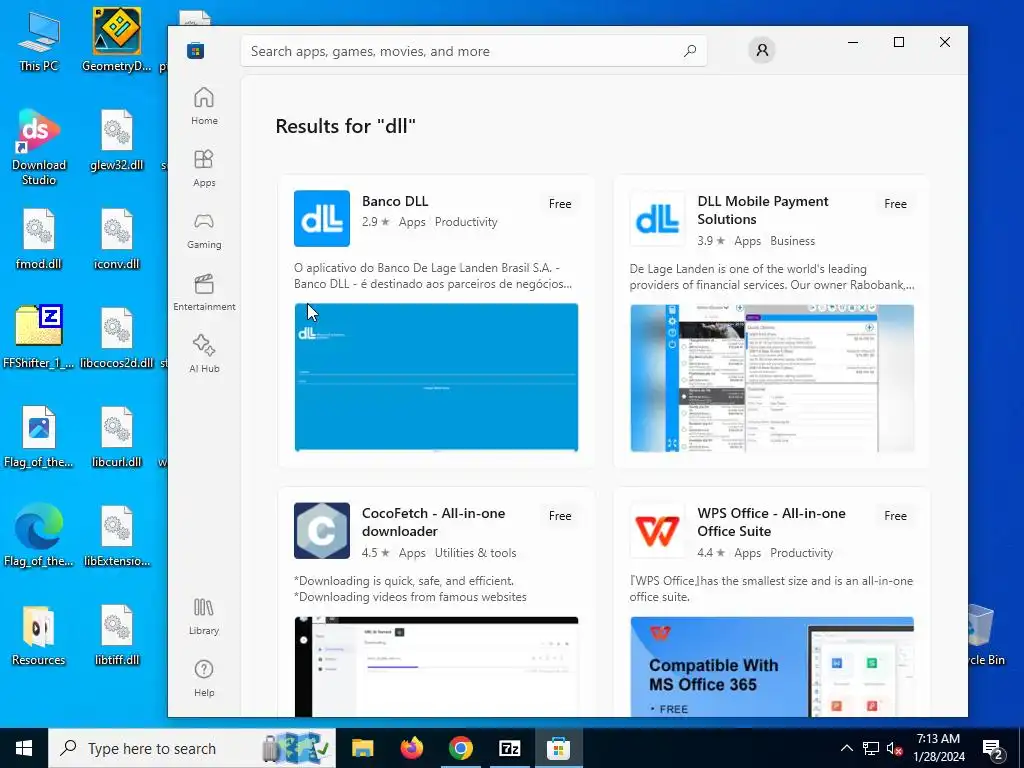
Task: Open File Explorer from the taskbar
Action: pyautogui.click(x=362, y=748)
